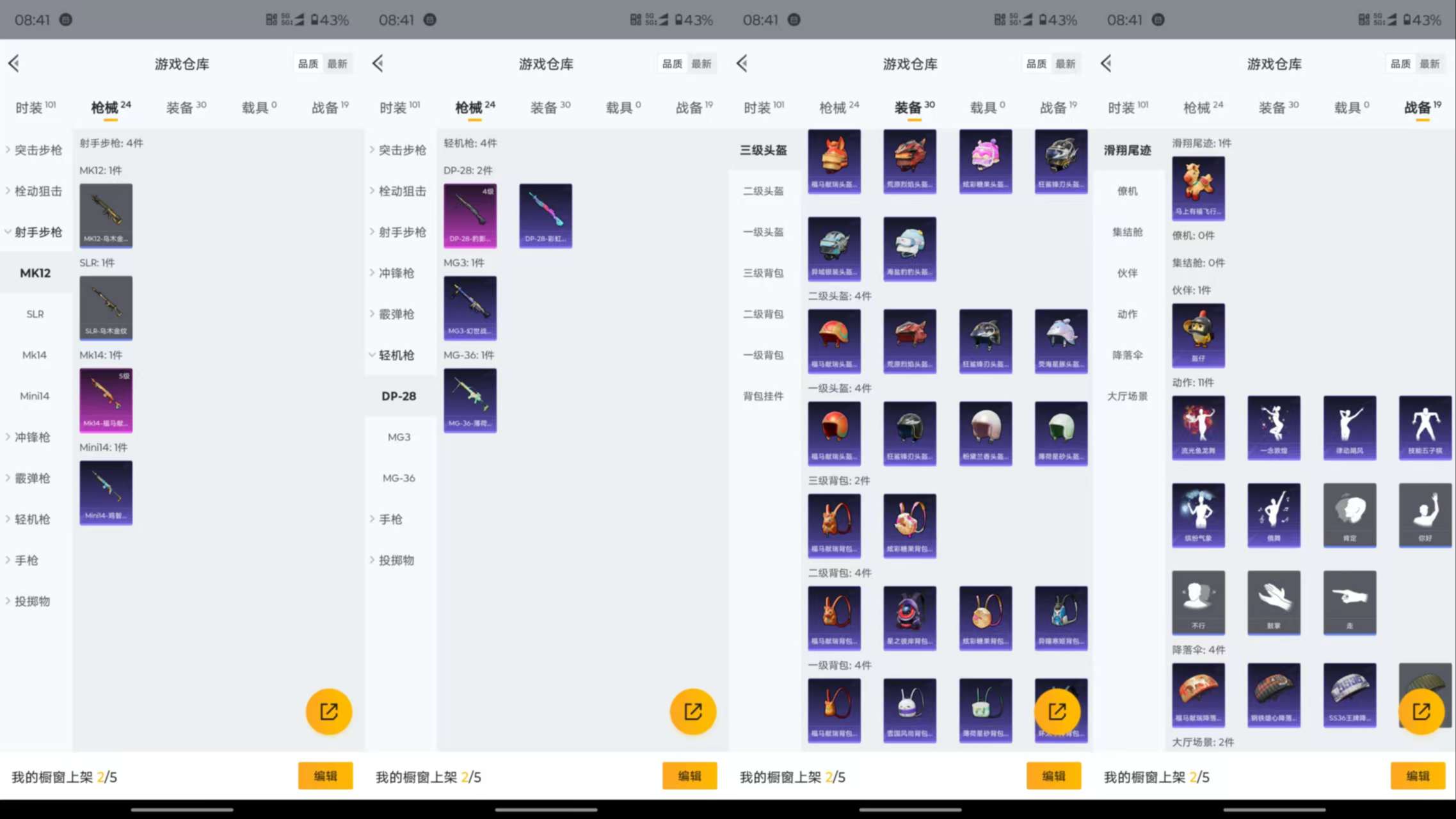Tap the 马上有福飞行 glider trail icon
The width and height of the screenshot is (1456, 819).
[1198, 188]
